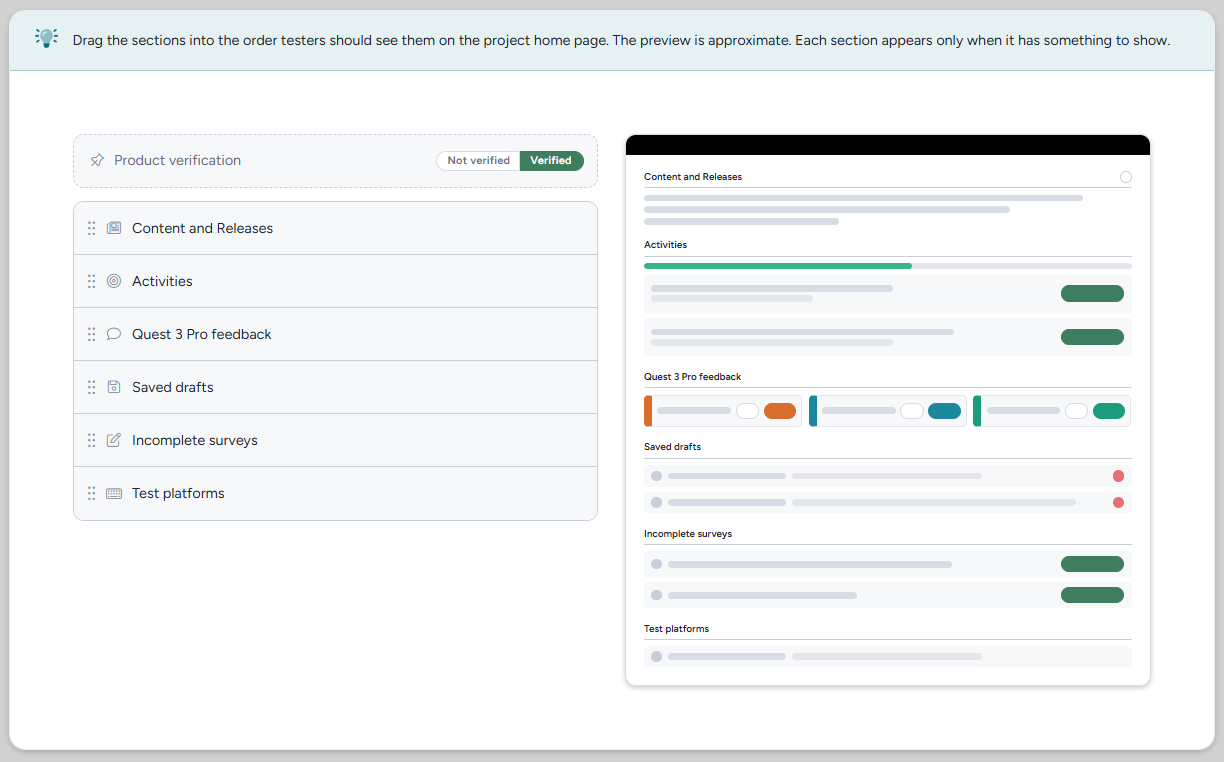Click the Incomplete surveys pencil icon

tap(114, 440)
